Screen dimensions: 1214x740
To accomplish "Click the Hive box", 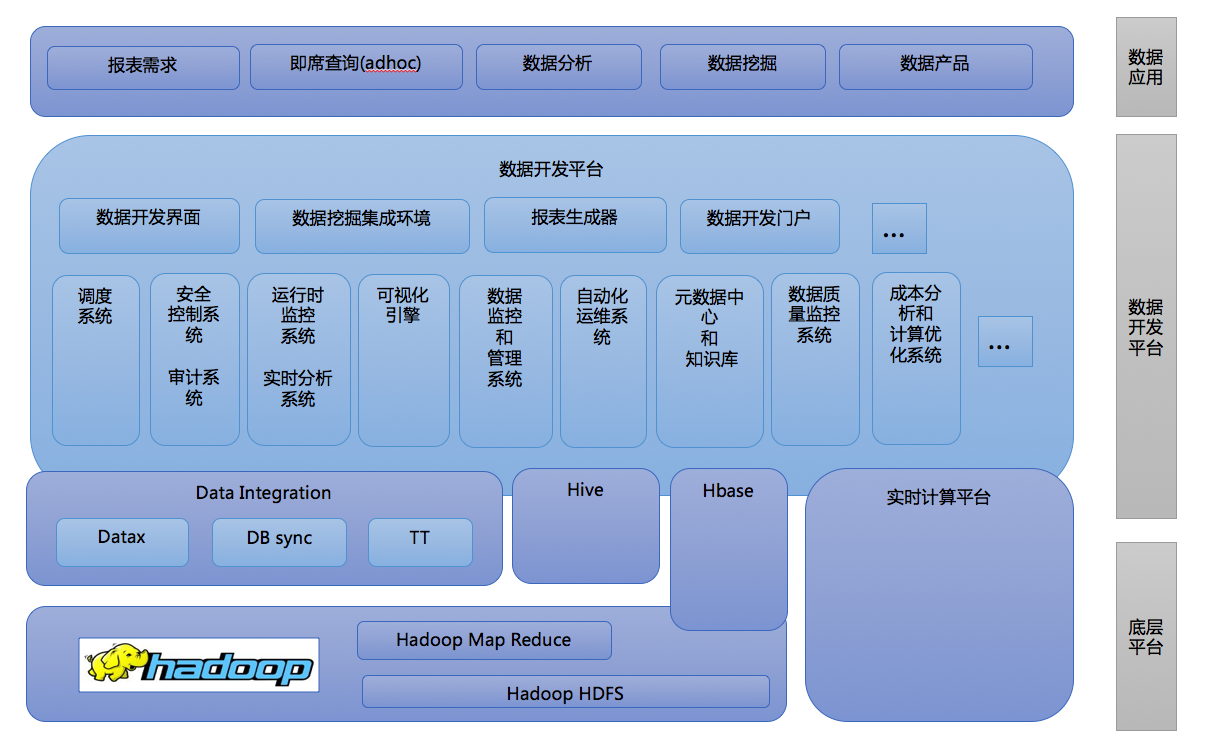I will [x=585, y=526].
